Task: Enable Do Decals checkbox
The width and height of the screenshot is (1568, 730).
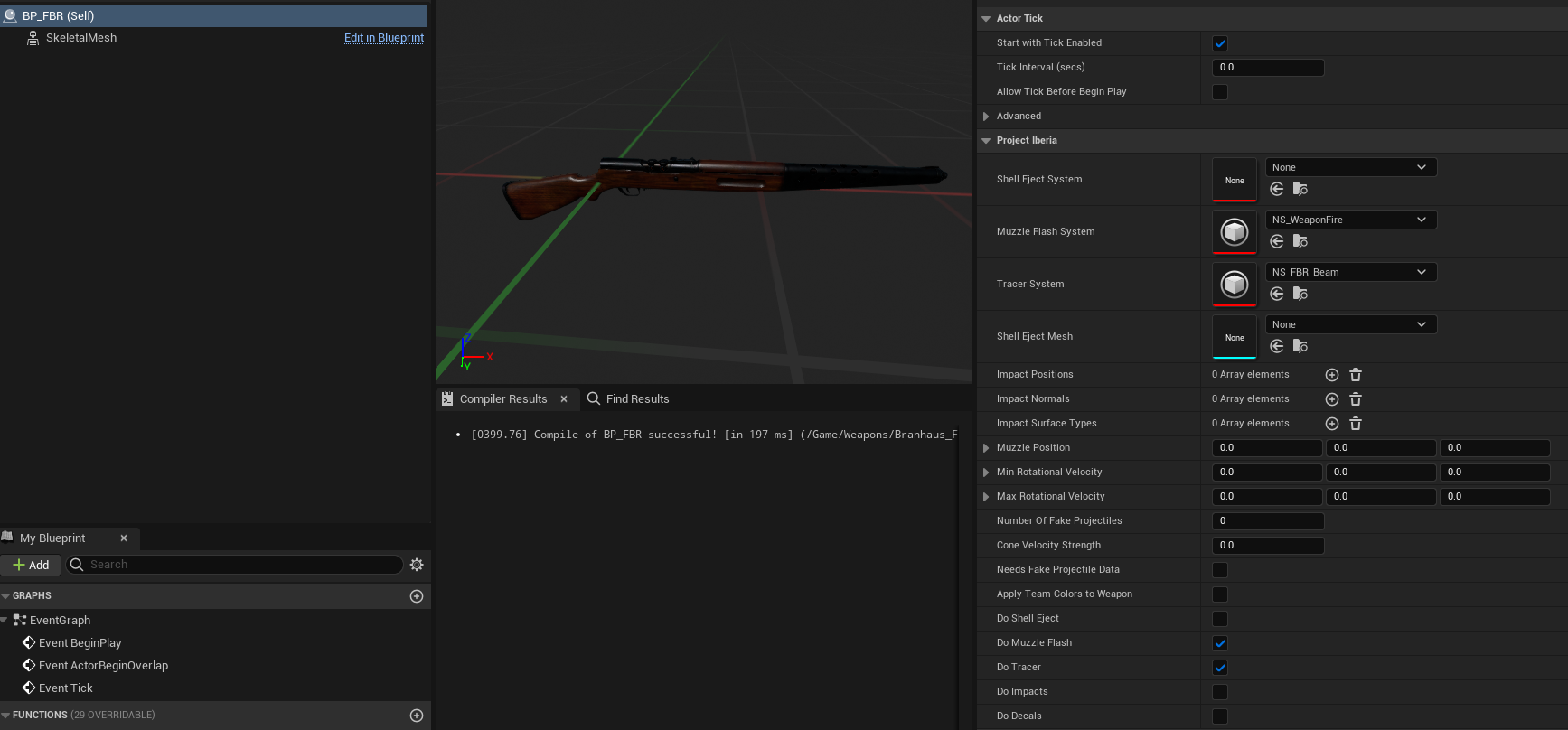Action: (x=1220, y=716)
